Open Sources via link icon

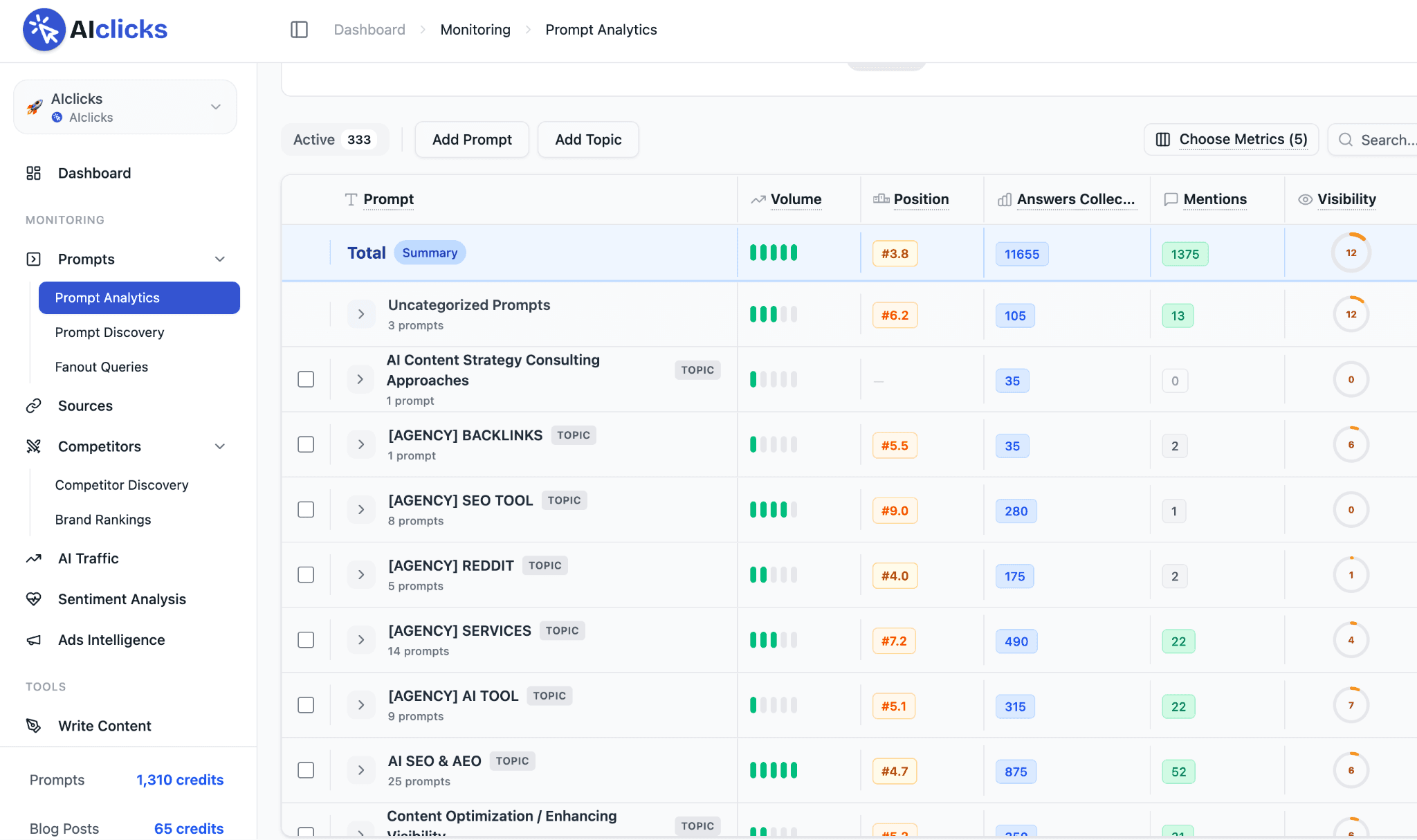(x=34, y=406)
